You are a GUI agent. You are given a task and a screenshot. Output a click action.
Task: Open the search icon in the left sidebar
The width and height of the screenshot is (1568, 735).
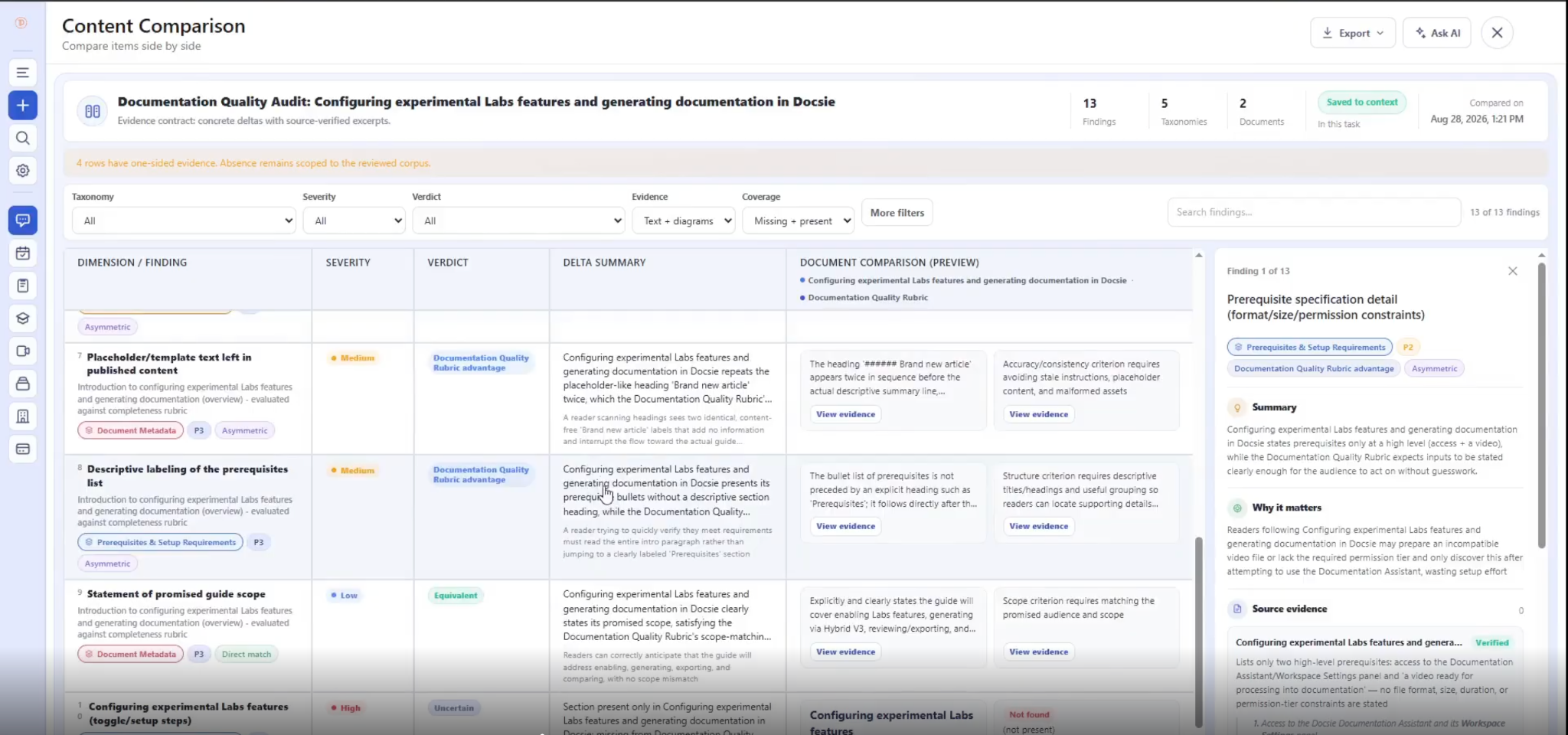[23, 138]
